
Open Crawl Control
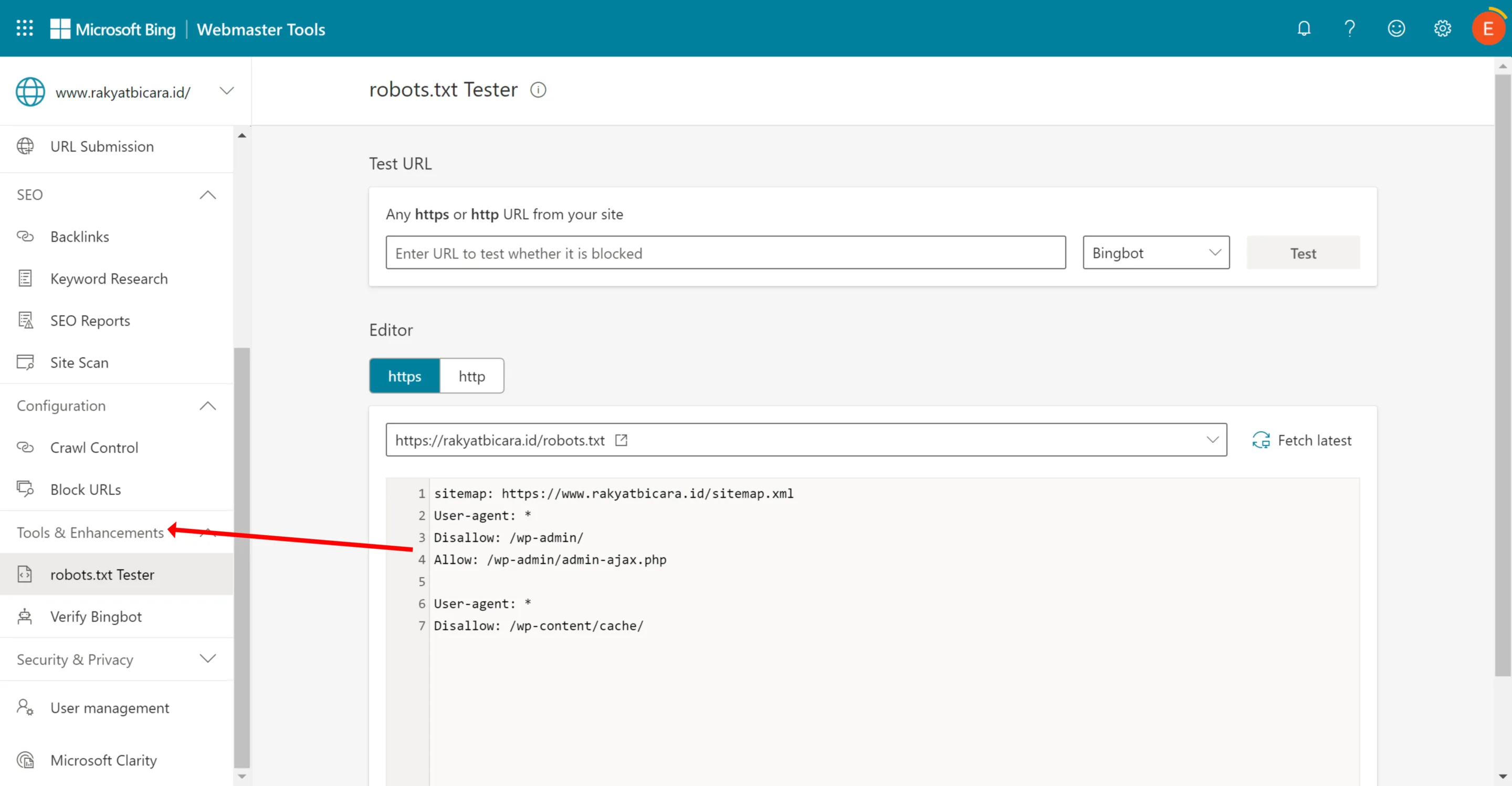click(x=94, y=447)
